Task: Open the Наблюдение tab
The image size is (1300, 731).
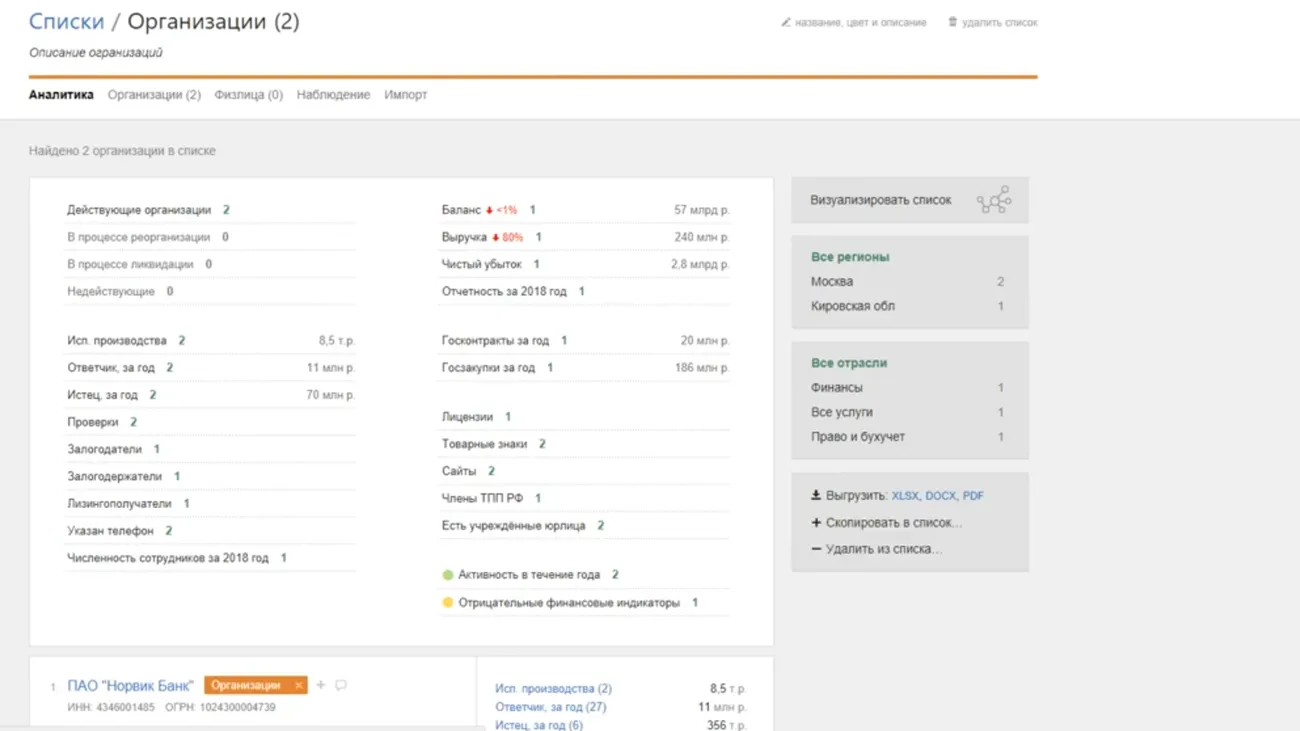Action: 333,95
